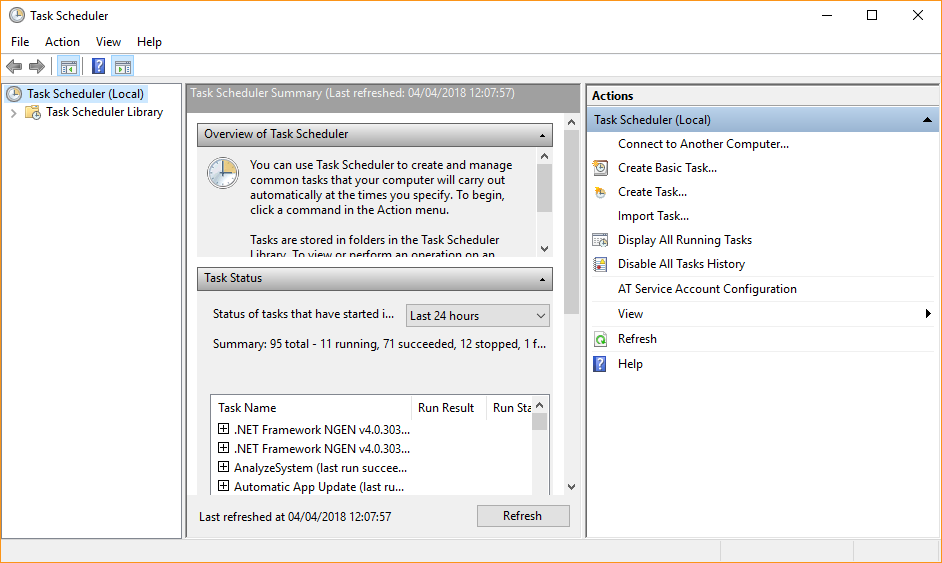
Task: Click the .NET Framework NGEN v4.0.303... first row text
Action: (322, 430)
